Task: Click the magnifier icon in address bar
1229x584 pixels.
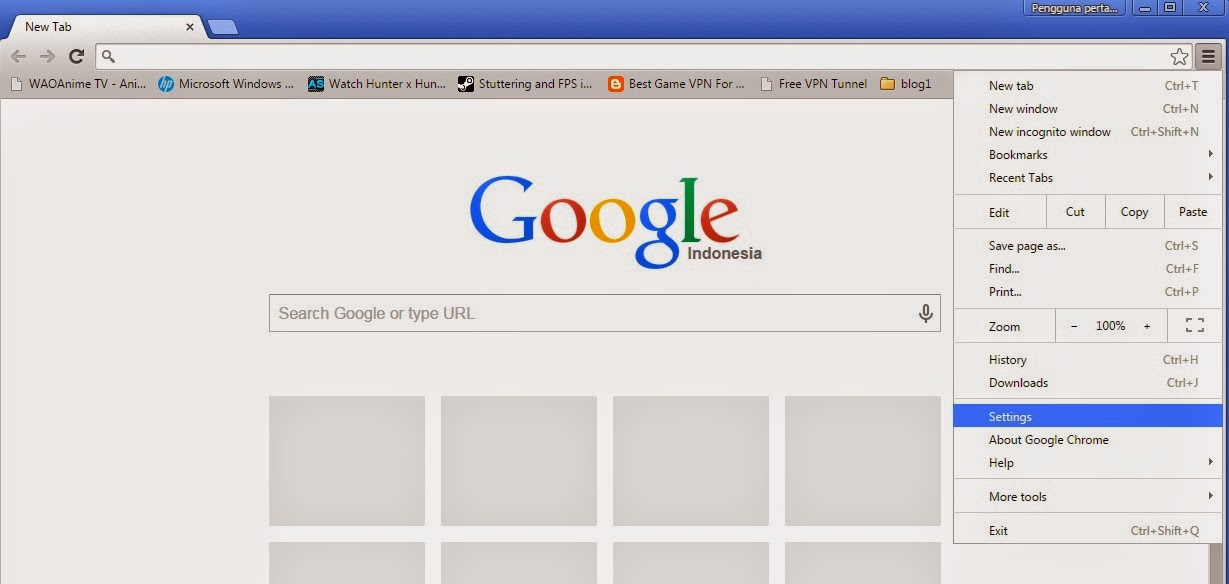Action: [x=109, y=57]
